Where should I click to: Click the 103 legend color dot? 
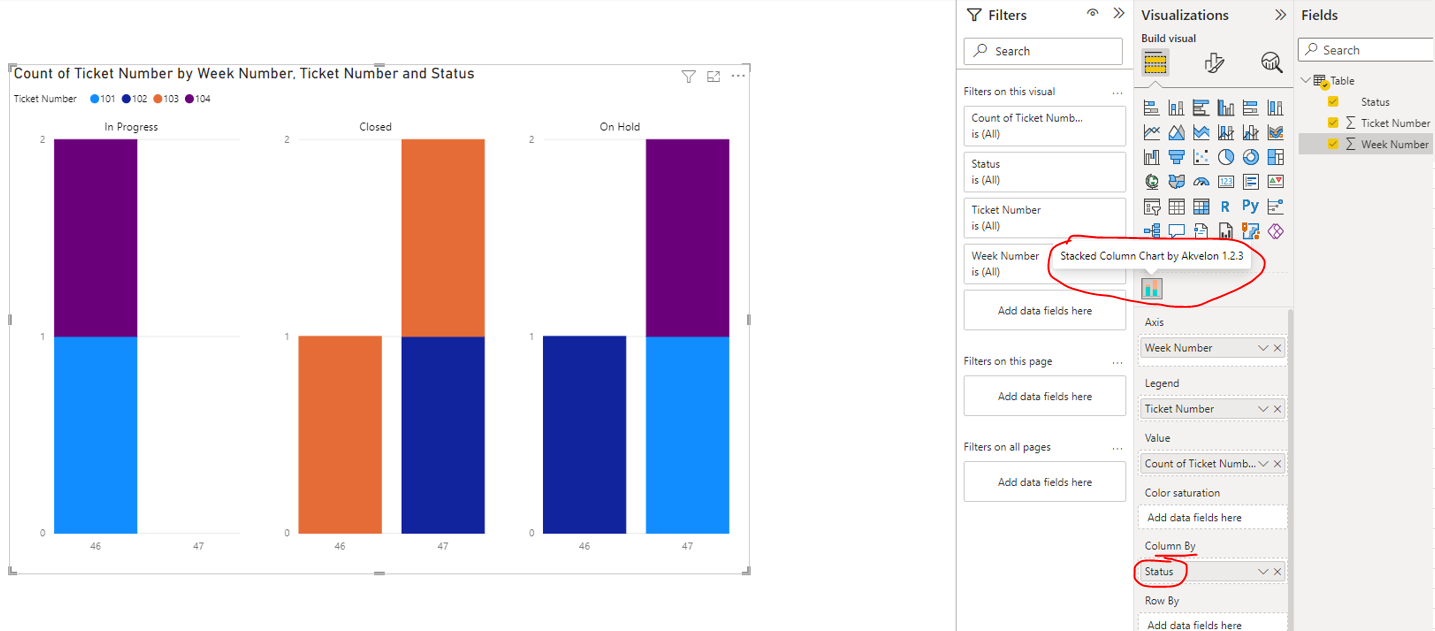158,99
